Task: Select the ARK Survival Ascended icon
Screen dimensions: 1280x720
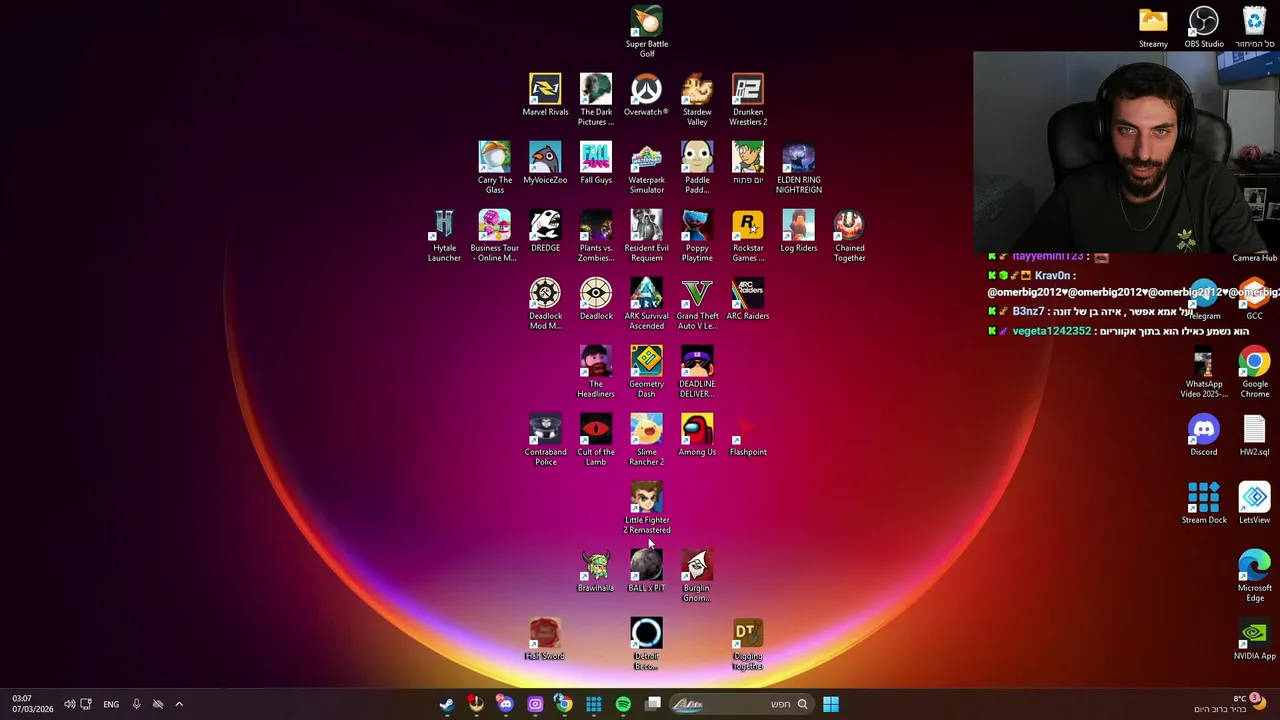Action: click(646, 304)
